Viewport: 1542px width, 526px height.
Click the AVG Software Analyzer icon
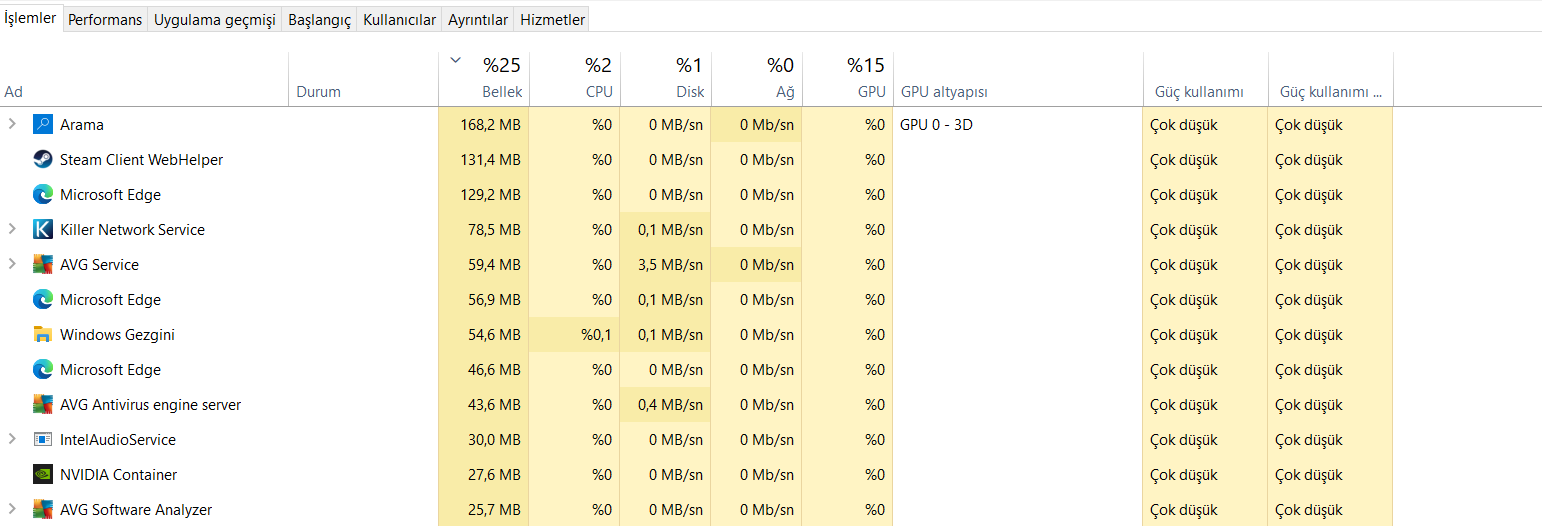42,510
